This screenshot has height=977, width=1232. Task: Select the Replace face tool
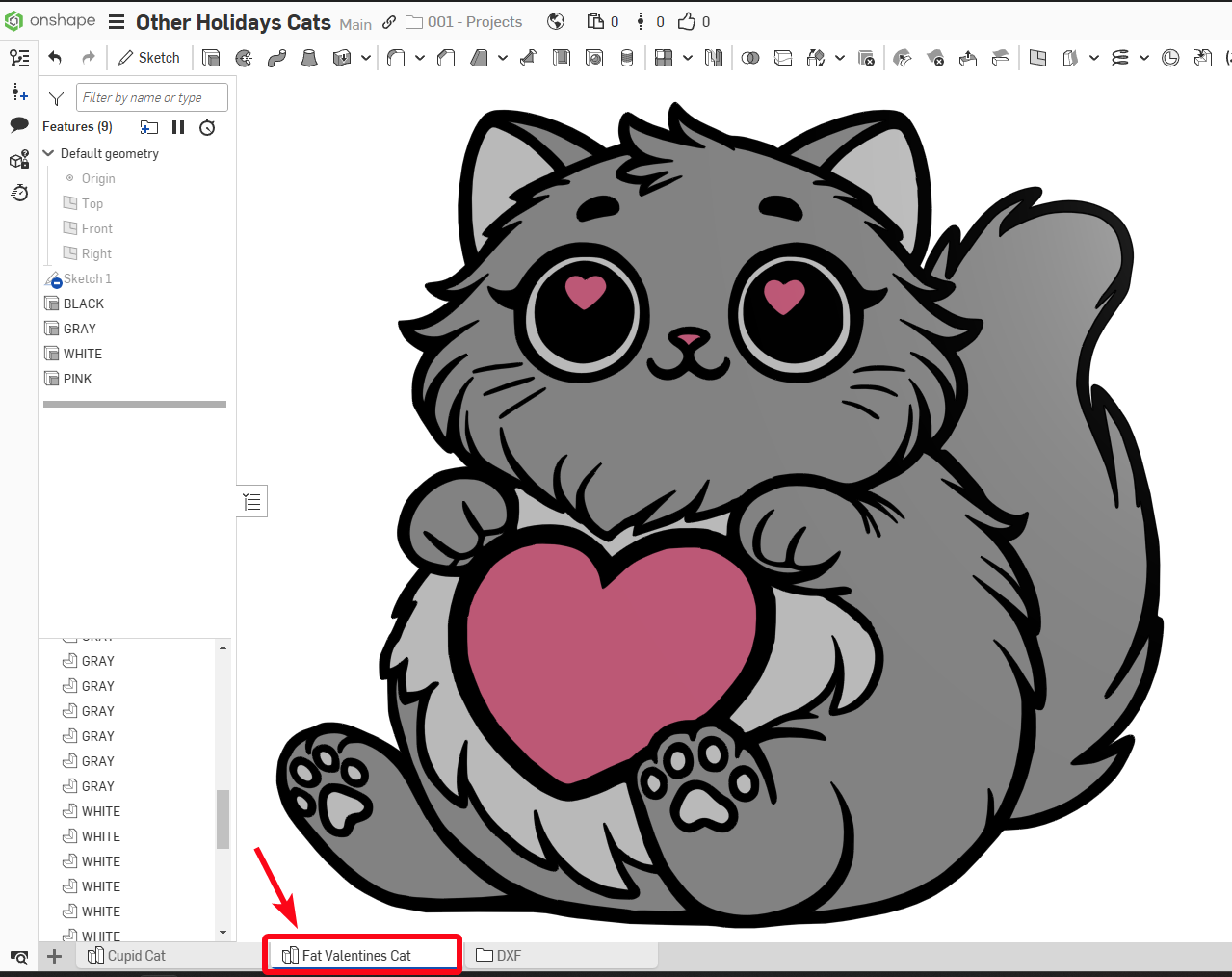coord(1001,58)
